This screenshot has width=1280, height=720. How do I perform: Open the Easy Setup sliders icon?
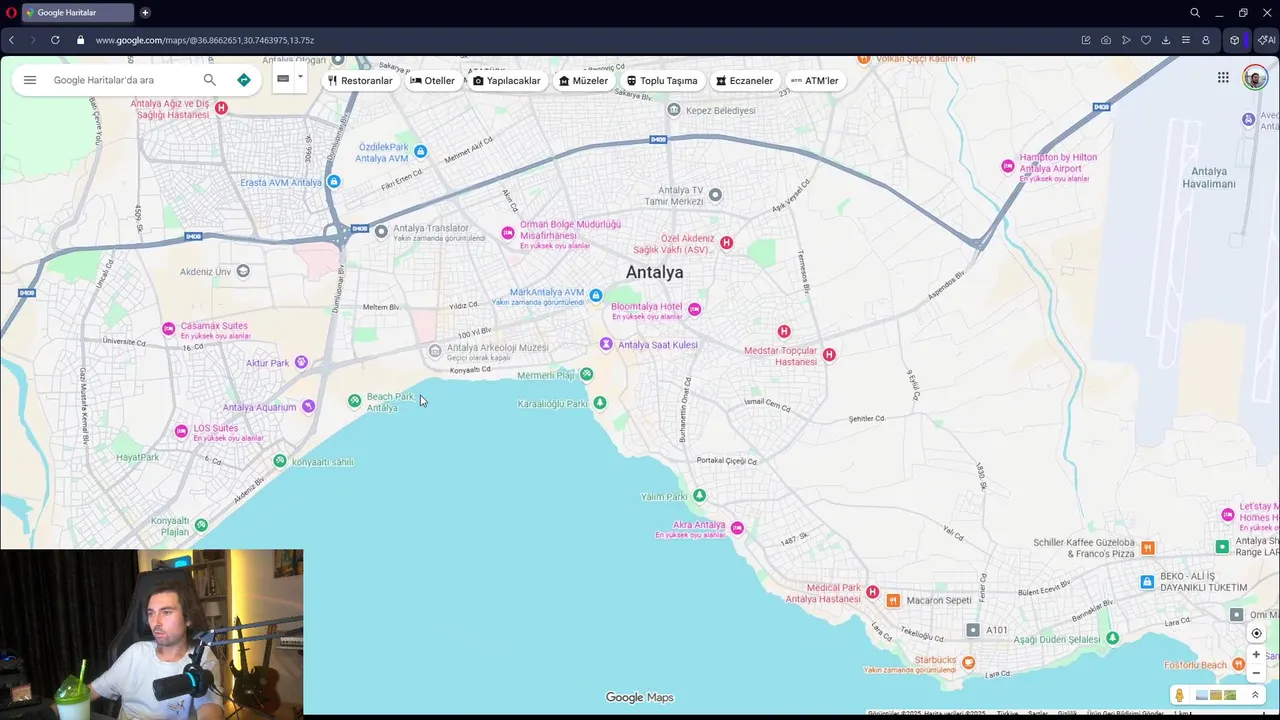[1186, 40]
